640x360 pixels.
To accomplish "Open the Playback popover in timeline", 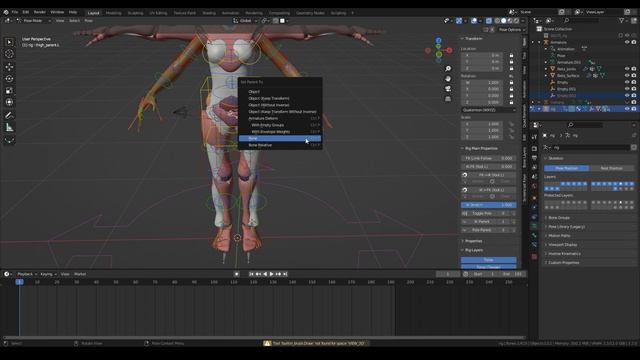I will [27, 274].
